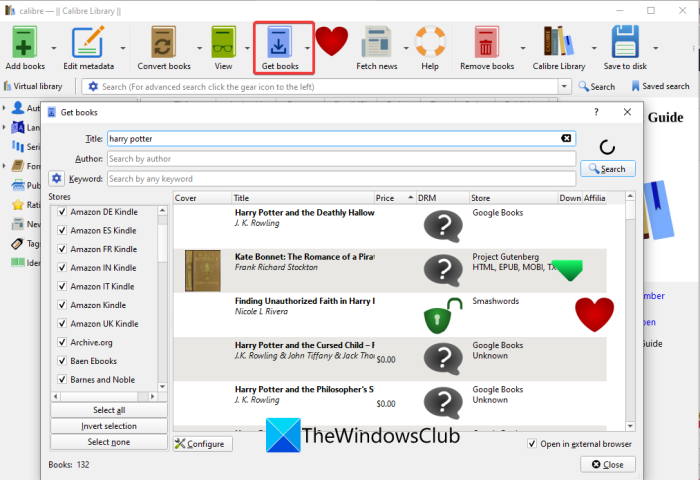
Task: Click the Help lifebuoy icon
Action: [430, 42]
